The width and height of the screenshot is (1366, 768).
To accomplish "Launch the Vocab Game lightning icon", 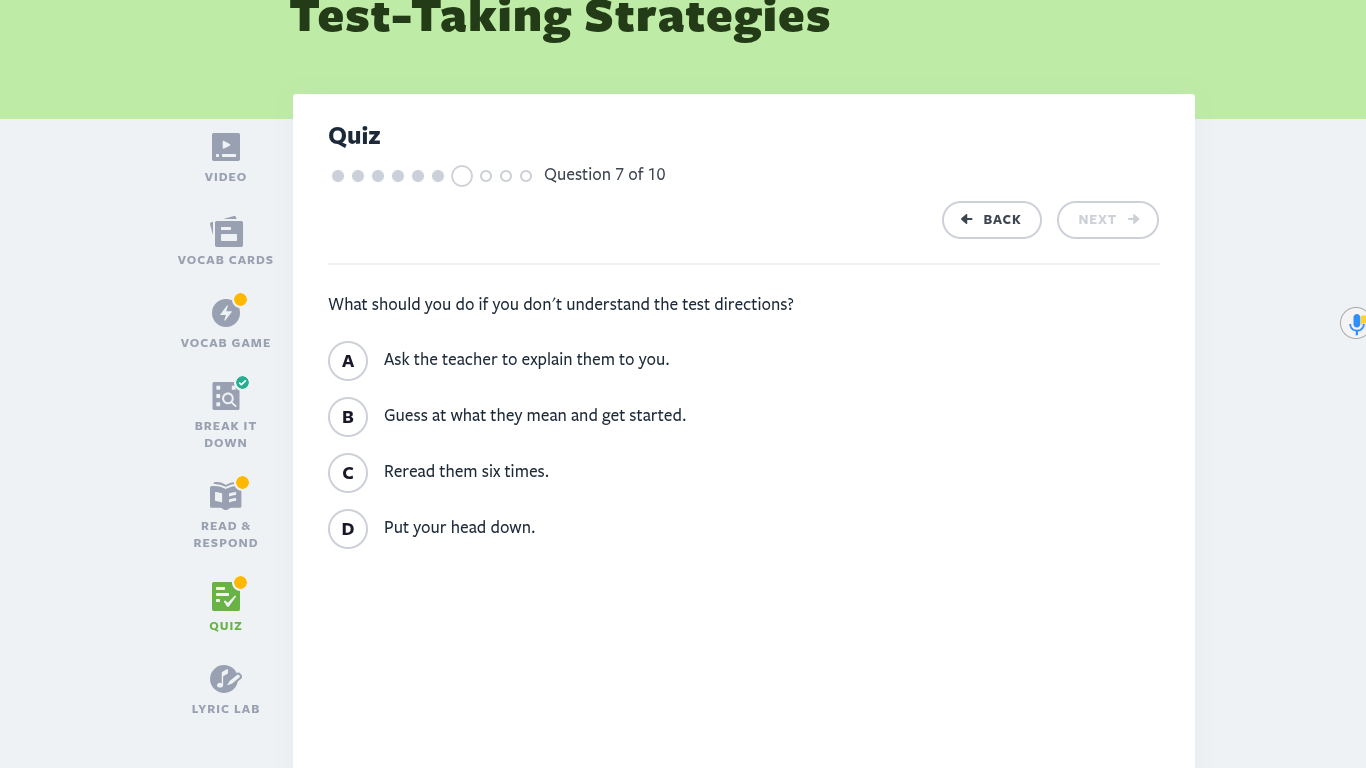I will pos(226,313).
